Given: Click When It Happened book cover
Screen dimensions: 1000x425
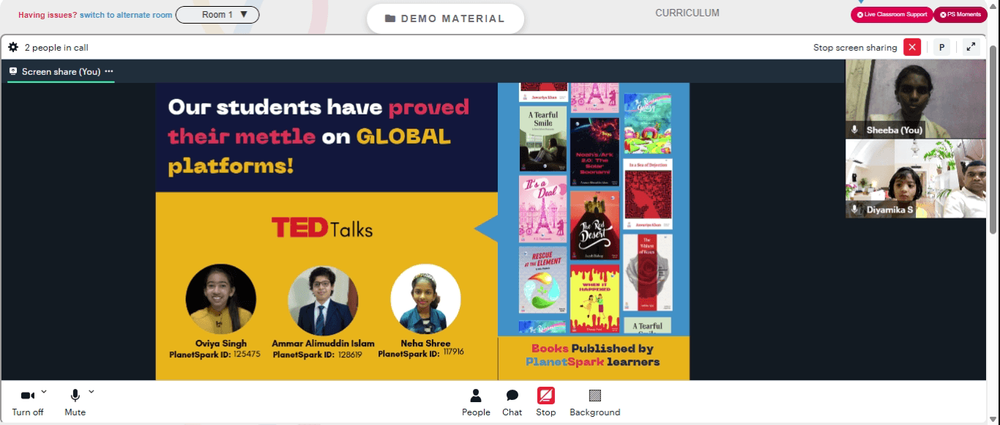Looking at the screenshot, I should coord(594,299).
